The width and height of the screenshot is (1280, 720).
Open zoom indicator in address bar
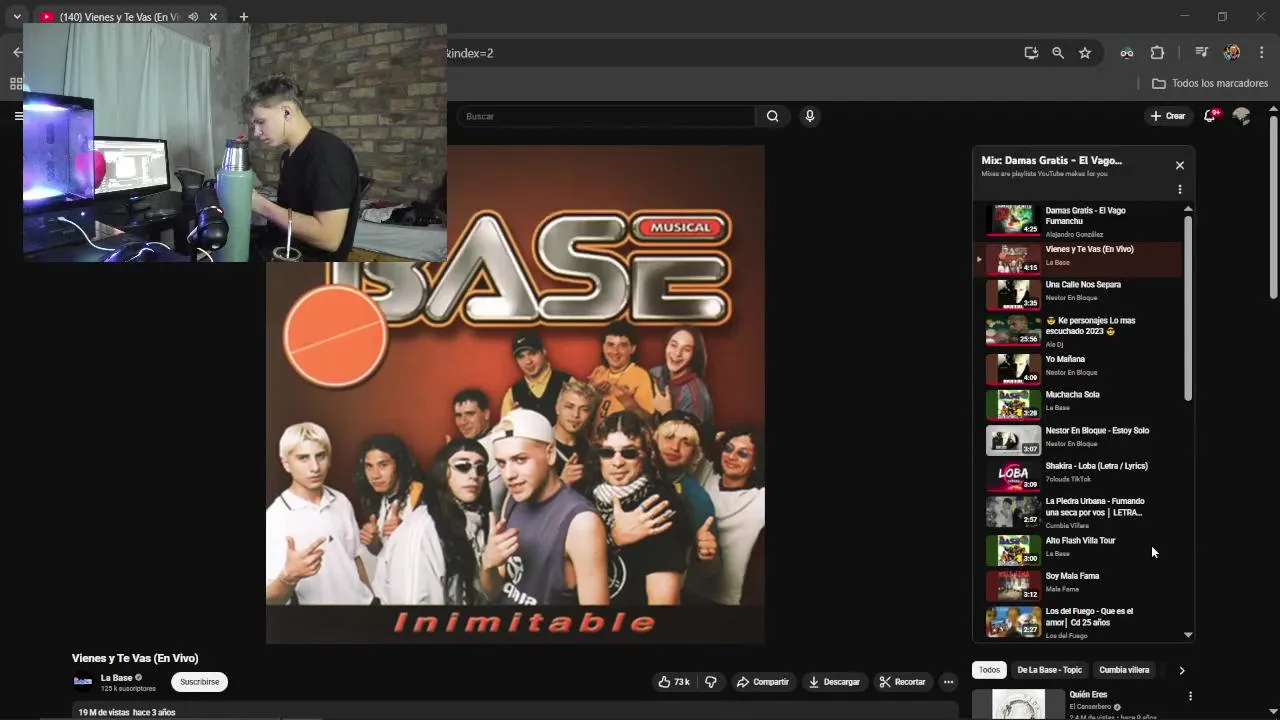pos(1058,53)
